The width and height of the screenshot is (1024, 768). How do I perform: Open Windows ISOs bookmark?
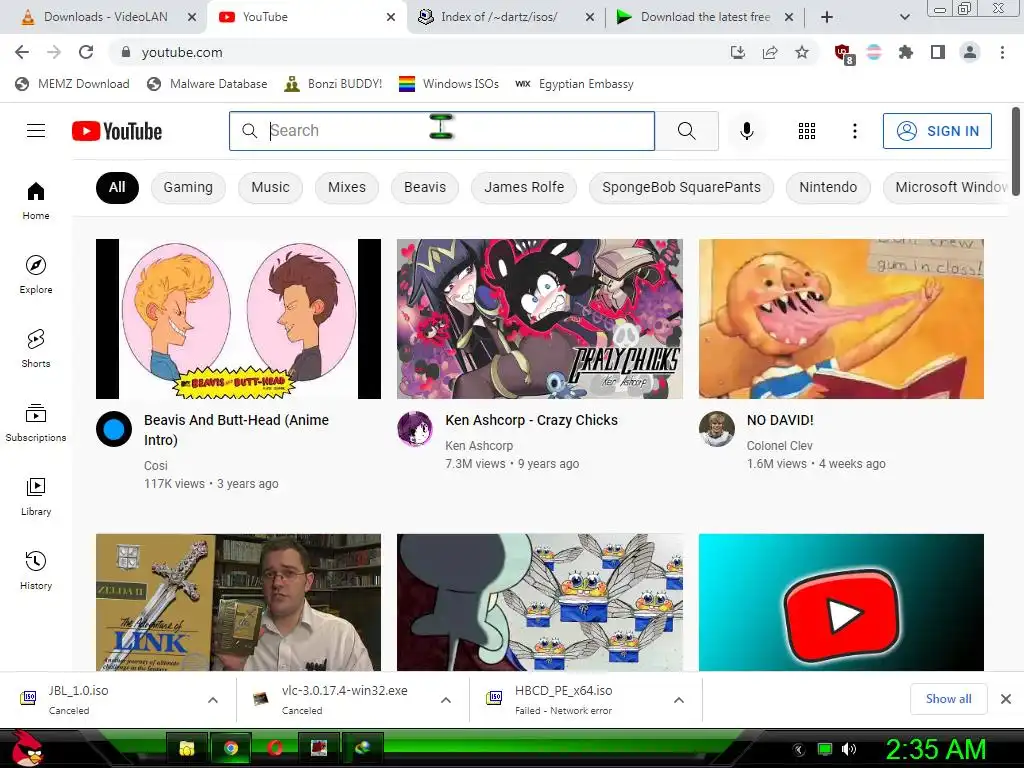[449, 84]
